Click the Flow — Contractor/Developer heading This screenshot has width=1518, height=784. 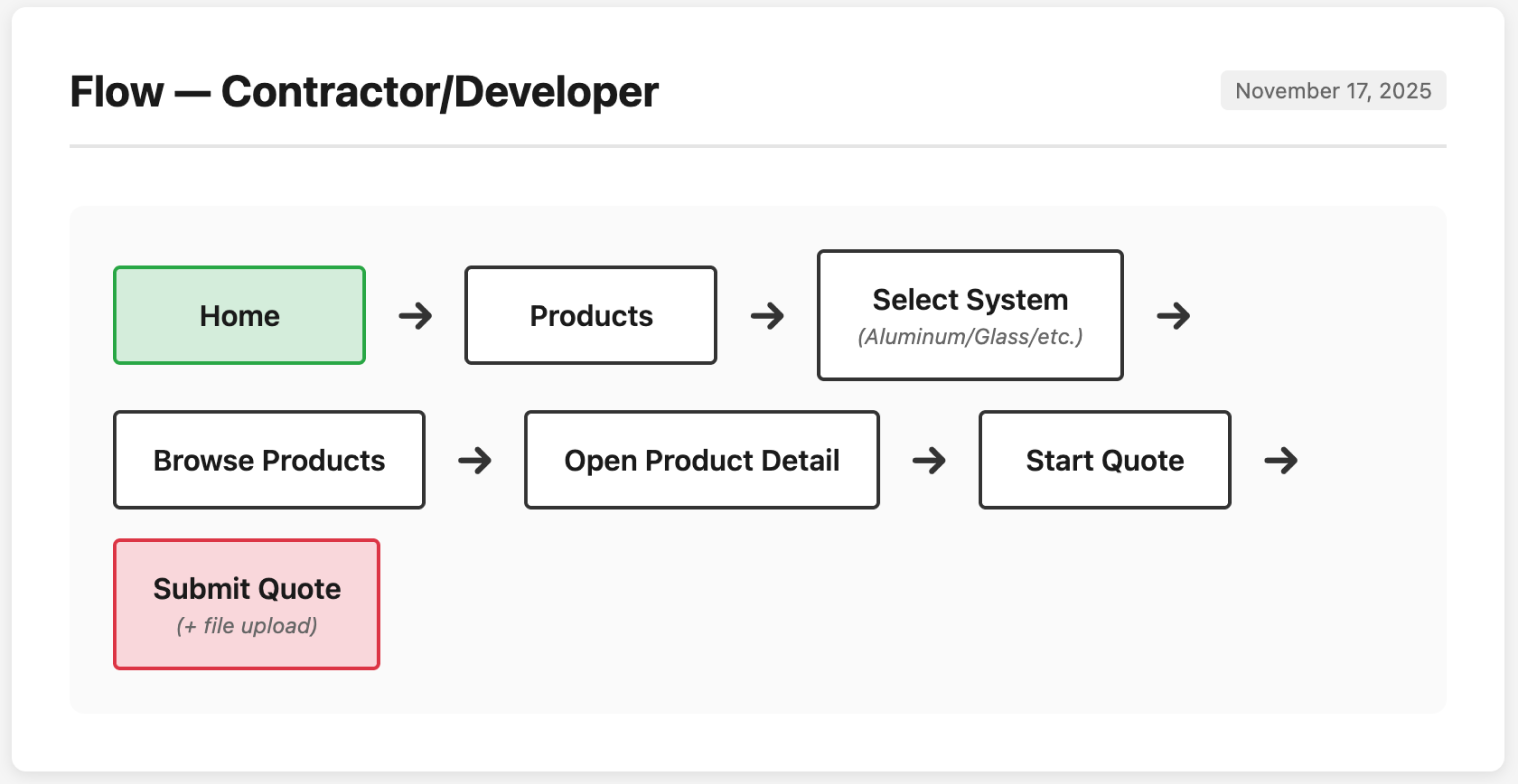coord(364,92)
